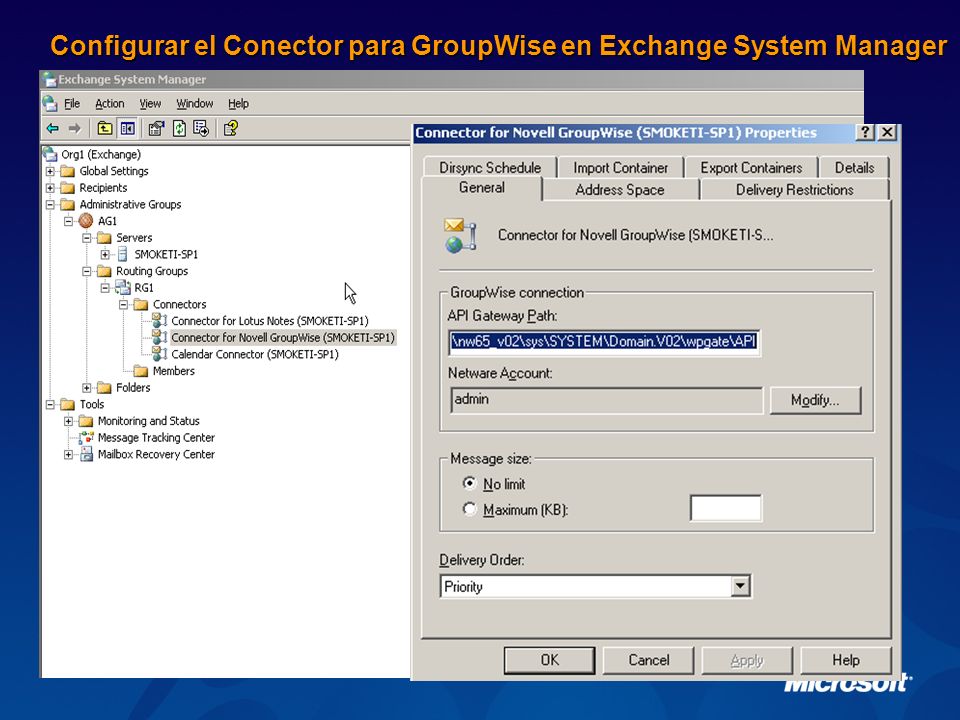This screenshot has height=720, width=960.
Task: Expand the Mailbox Recovery Center node
Action: (69, 454)
